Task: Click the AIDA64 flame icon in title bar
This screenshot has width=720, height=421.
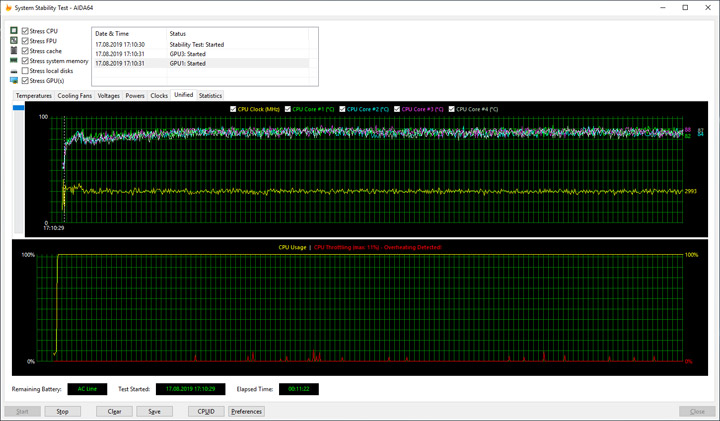Action: coord(9,8)
